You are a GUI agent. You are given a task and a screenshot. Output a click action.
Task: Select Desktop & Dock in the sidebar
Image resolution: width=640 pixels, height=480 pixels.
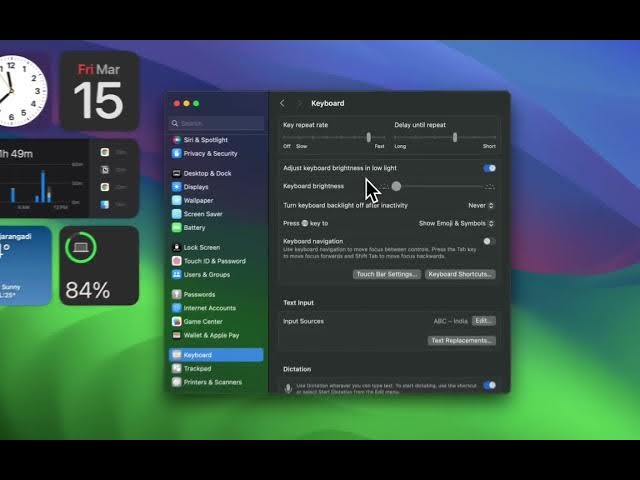click(x=216, y=173)
